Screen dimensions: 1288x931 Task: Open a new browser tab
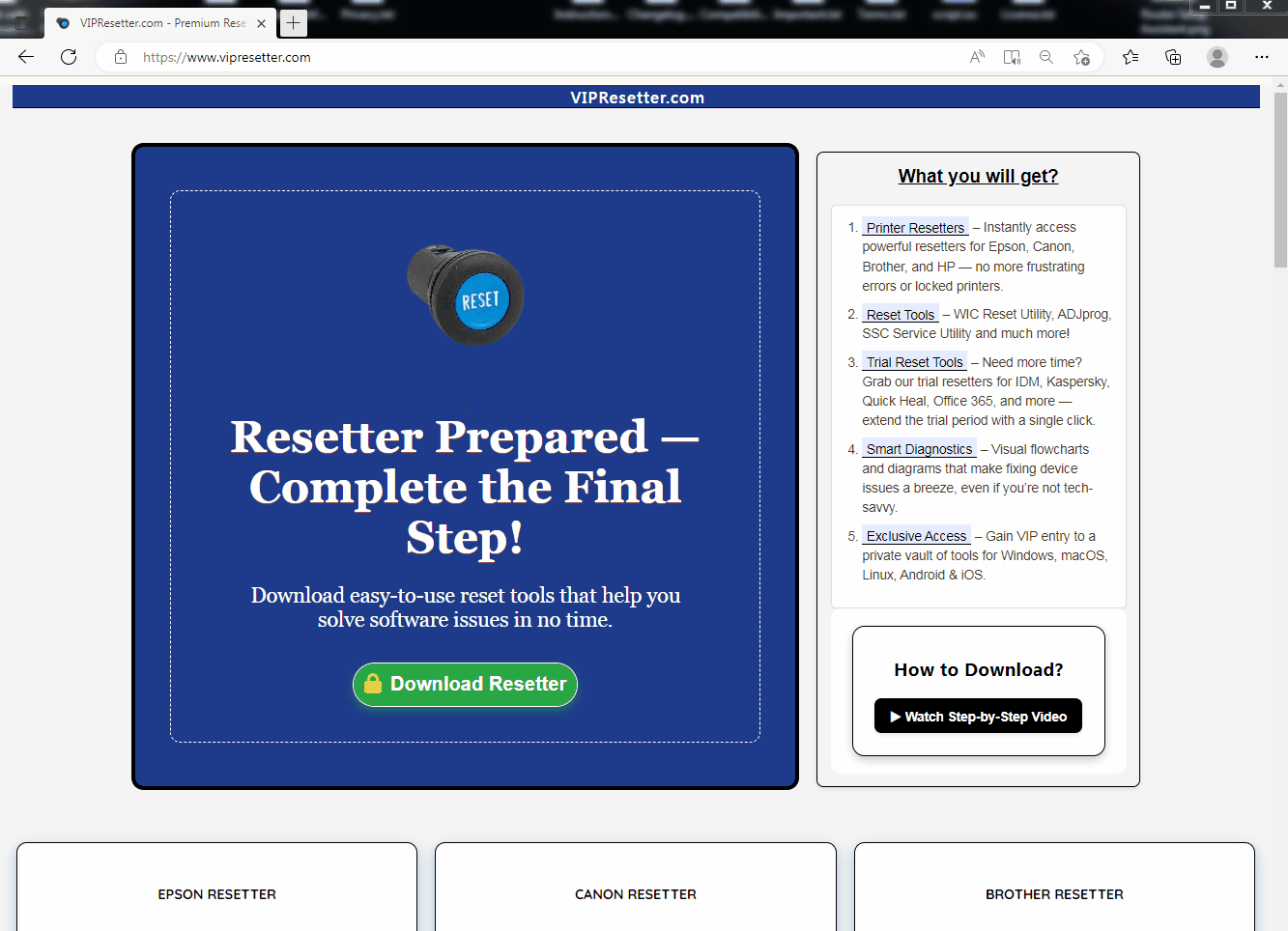[294, 22]
